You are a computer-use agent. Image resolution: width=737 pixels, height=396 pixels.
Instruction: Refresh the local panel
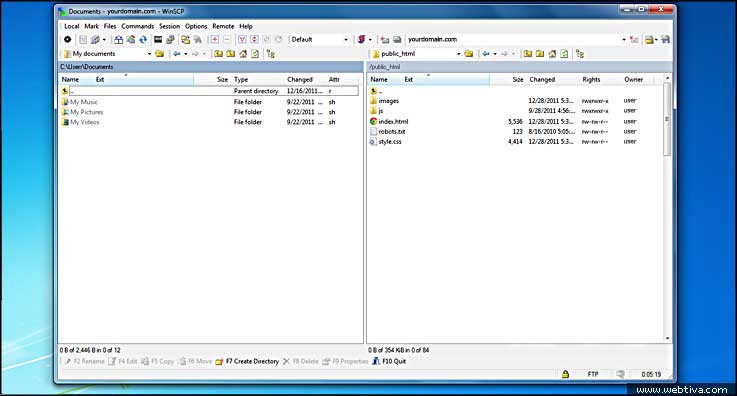click(x=255, y=54)
